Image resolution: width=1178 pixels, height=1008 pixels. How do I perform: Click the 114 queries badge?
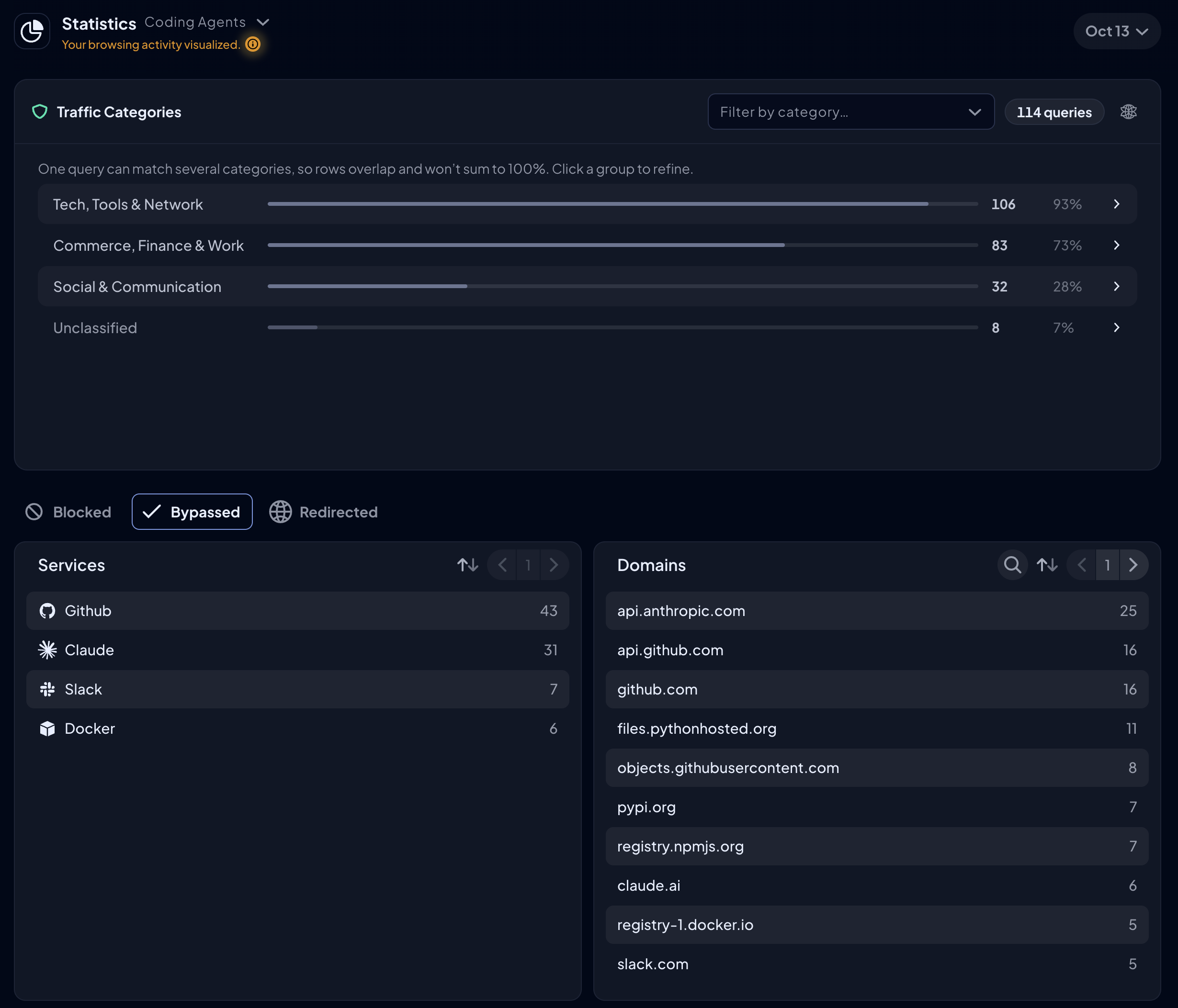coord(1054,112)
